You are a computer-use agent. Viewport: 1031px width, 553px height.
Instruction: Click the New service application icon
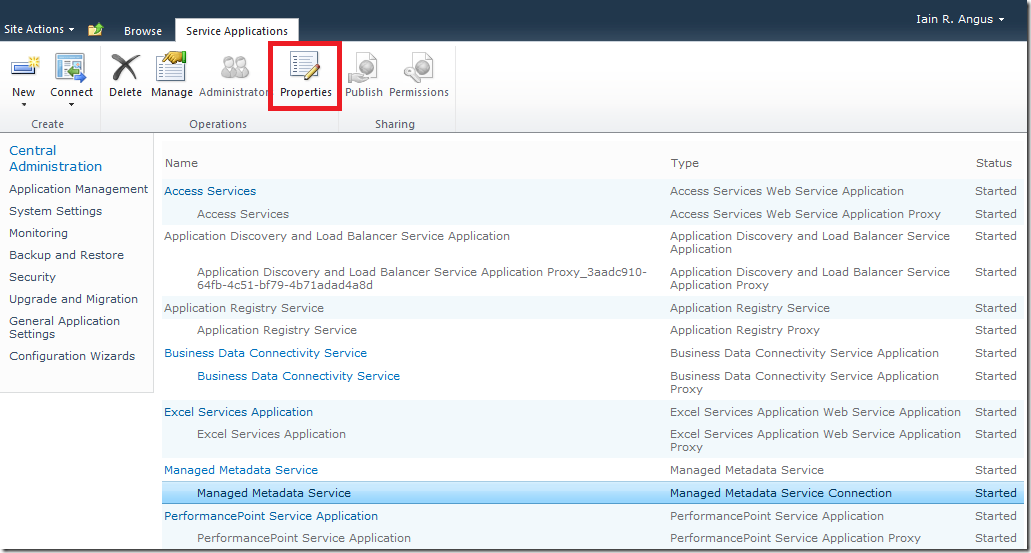pyautogui.click(x=24, y=68)
